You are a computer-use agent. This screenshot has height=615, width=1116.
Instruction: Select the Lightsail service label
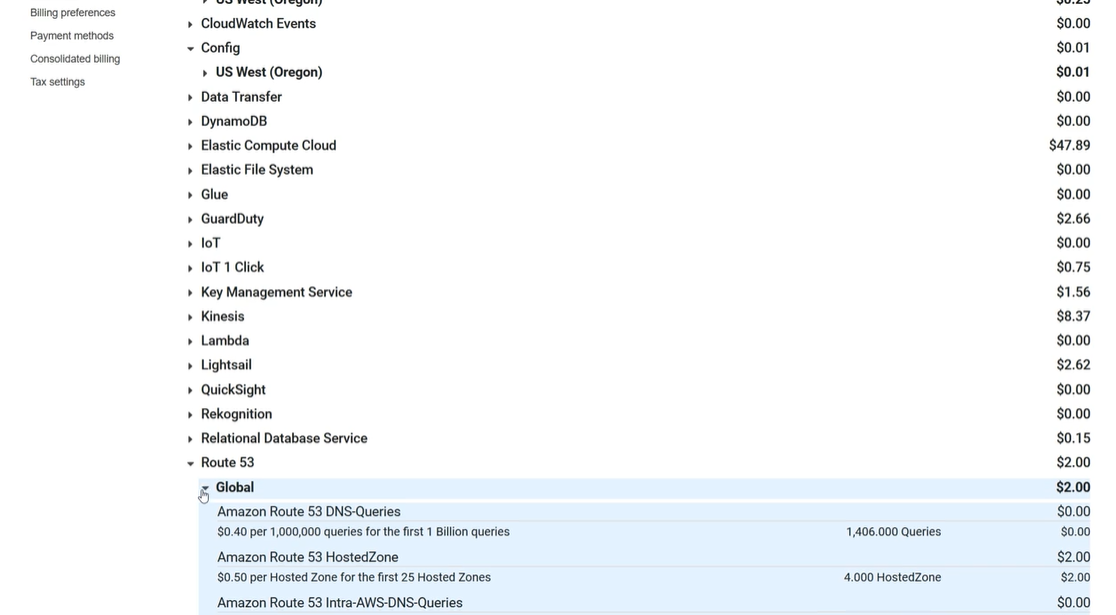click(226, 365)
